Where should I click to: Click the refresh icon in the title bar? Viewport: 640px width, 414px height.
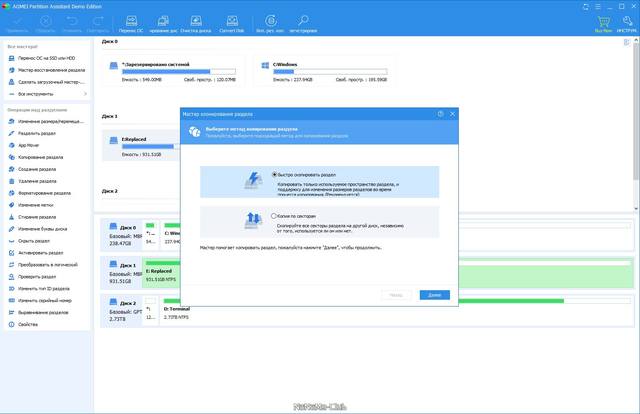tap(586, 7)
